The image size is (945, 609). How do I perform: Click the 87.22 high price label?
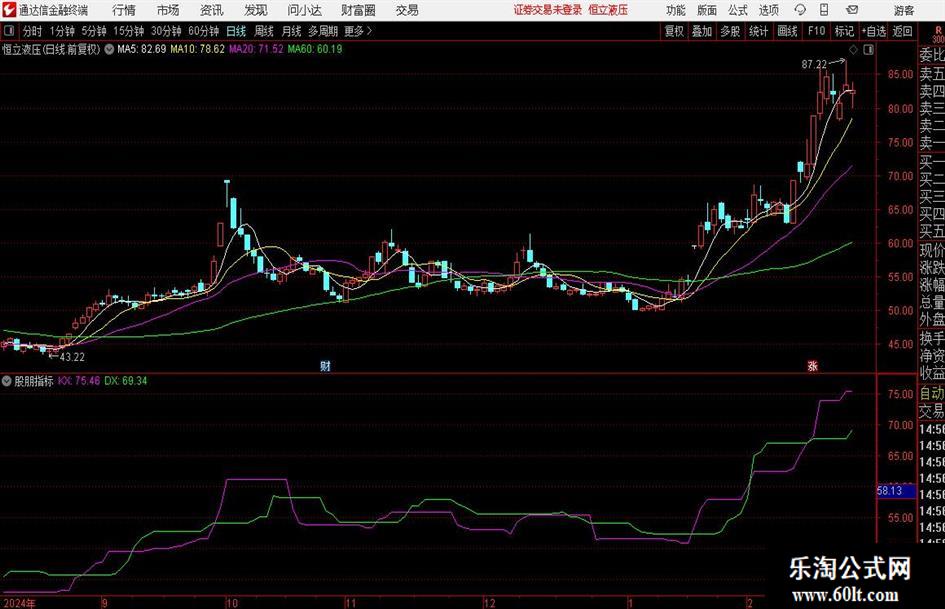point(814,65)
